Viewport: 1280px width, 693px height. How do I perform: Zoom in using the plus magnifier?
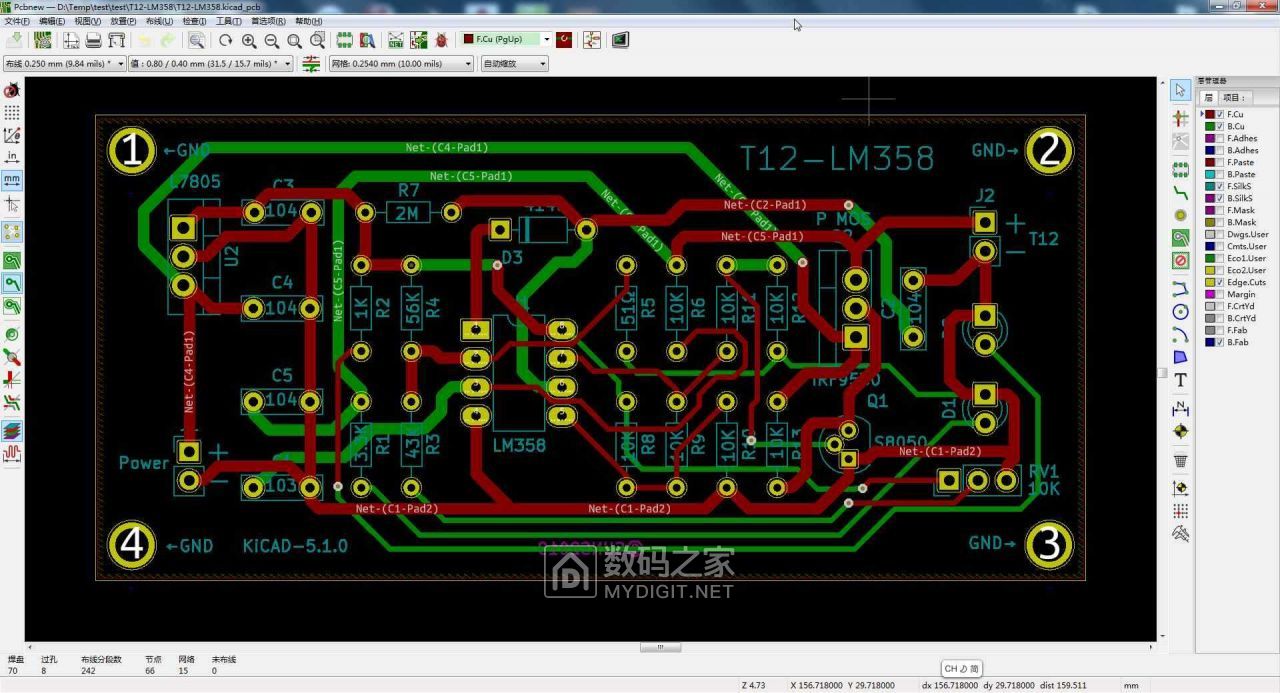[249, 40]
